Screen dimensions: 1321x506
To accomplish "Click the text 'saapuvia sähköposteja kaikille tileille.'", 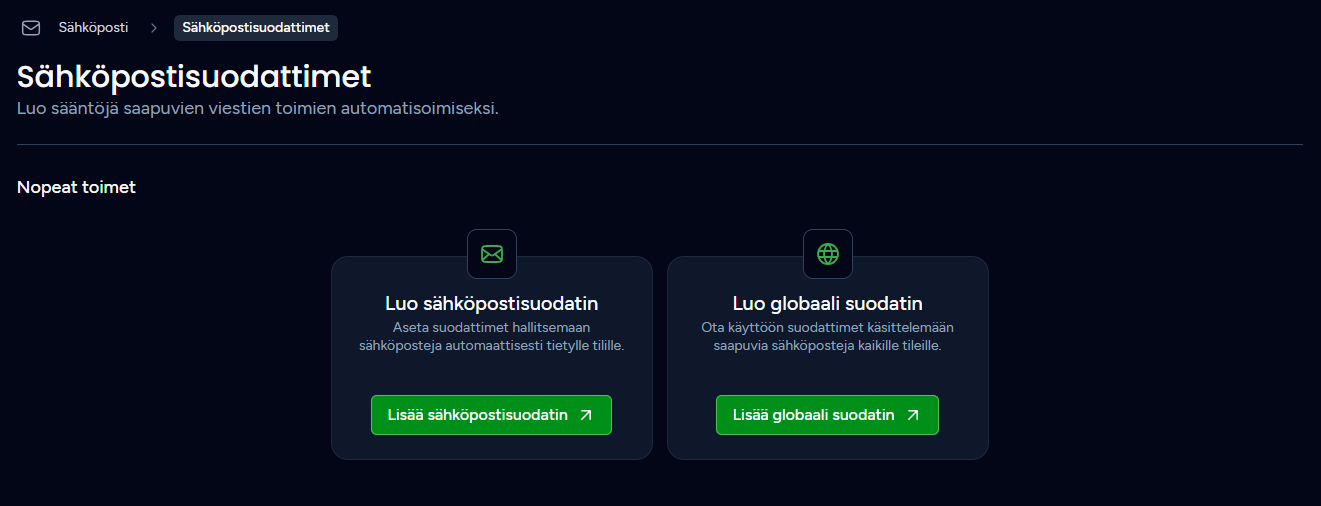I will (828, 346).
